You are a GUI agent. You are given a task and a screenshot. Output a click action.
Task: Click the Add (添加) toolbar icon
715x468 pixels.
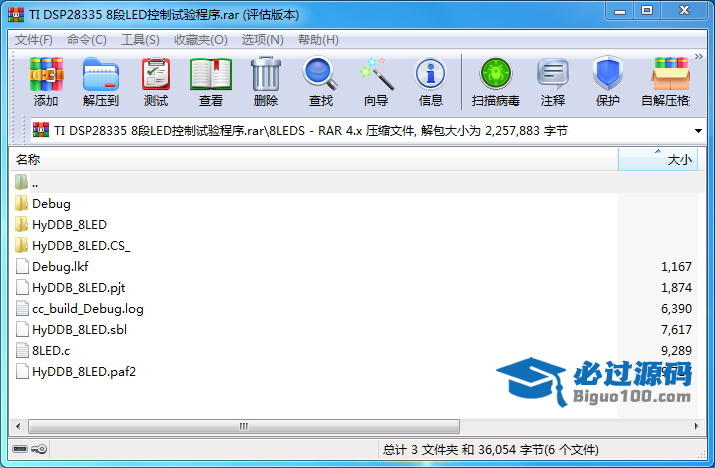coord(46,74)
